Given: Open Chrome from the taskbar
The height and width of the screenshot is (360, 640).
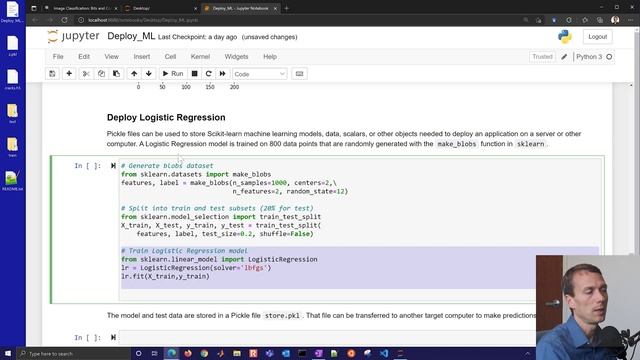Looking at the screenshot, I should [x=204, y=353].
